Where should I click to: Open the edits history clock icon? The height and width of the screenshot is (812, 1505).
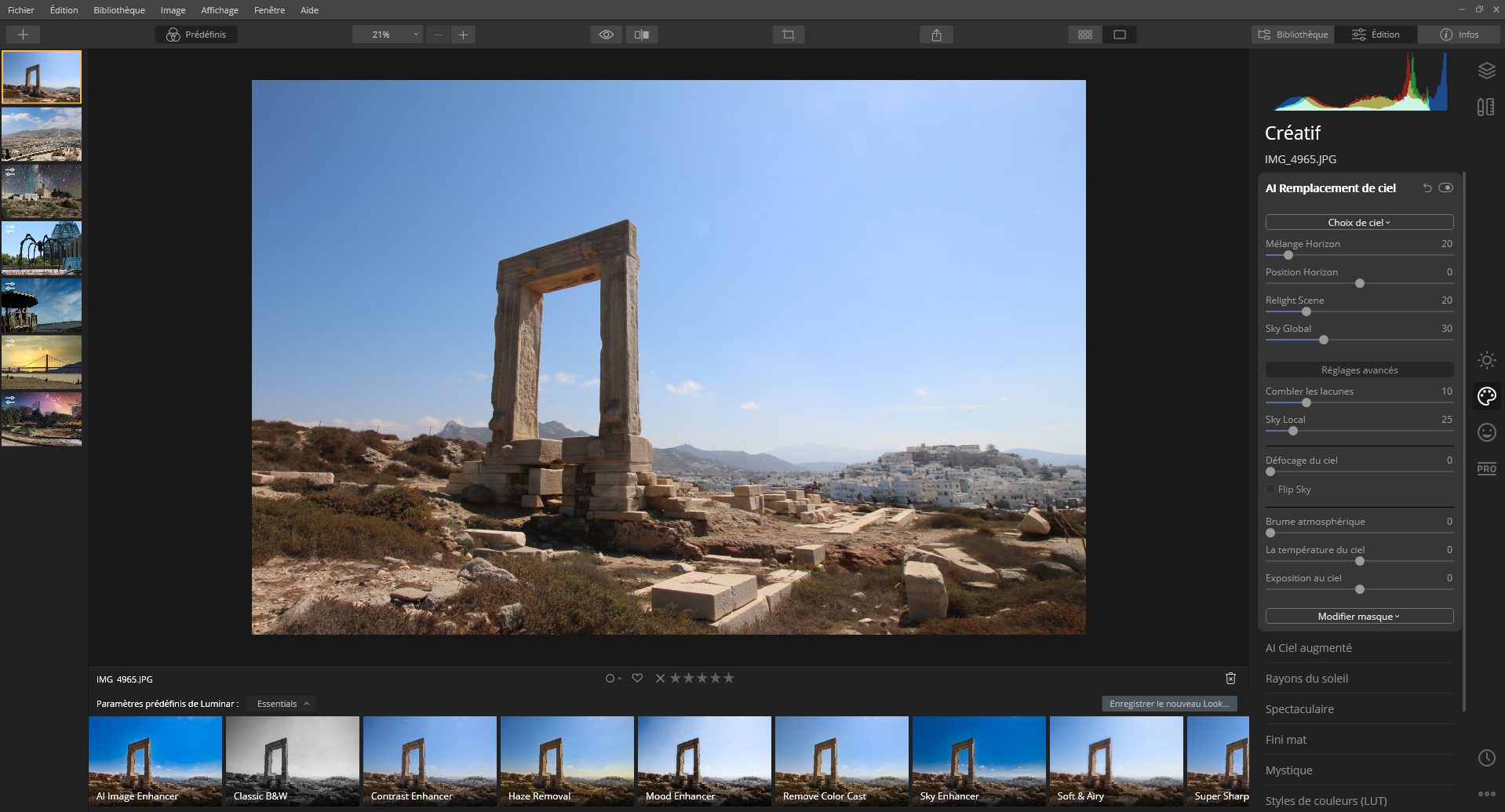pos(1487,758)
